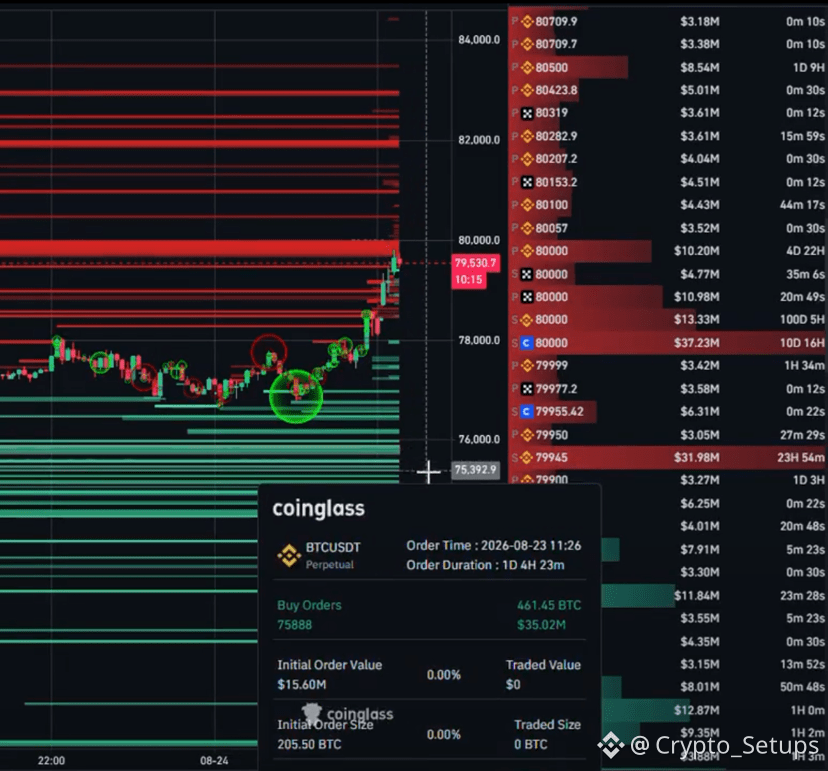Click the OKX icon next to 79977.2
828x771 pixels.
click(527, 389)
